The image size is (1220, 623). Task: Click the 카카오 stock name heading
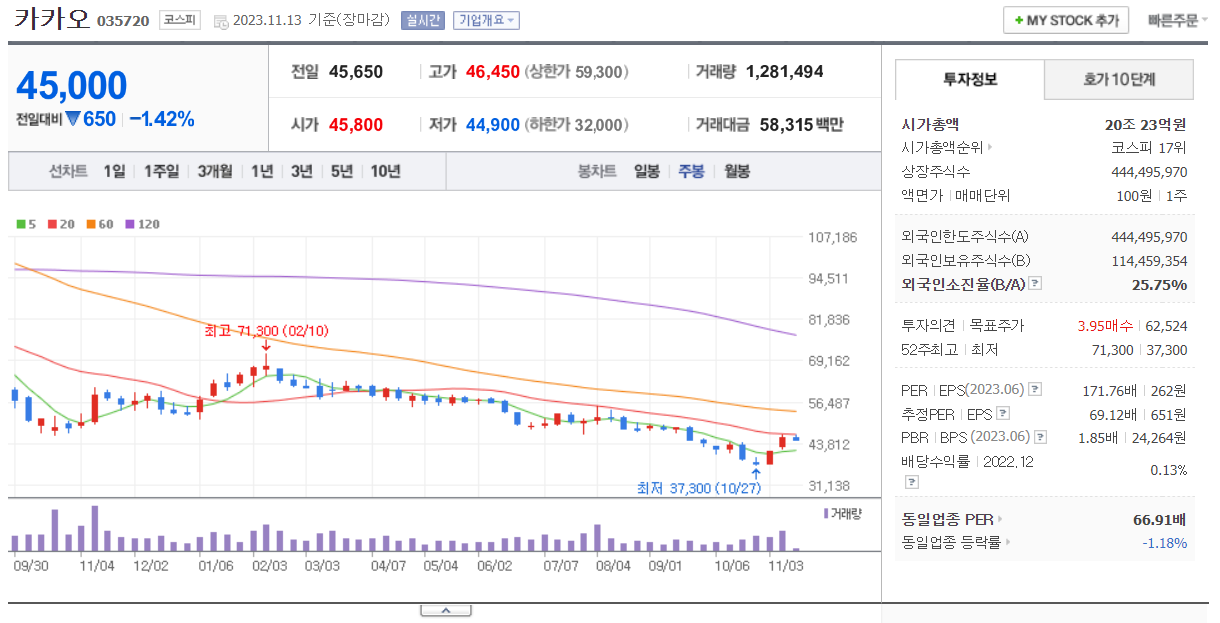coord(52,20)
